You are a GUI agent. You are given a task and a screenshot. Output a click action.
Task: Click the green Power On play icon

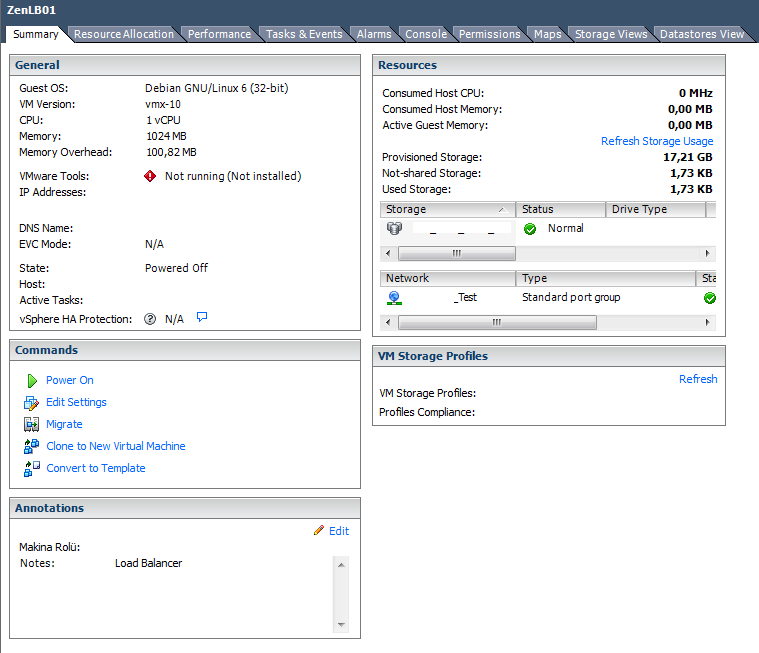coord(32,381)
